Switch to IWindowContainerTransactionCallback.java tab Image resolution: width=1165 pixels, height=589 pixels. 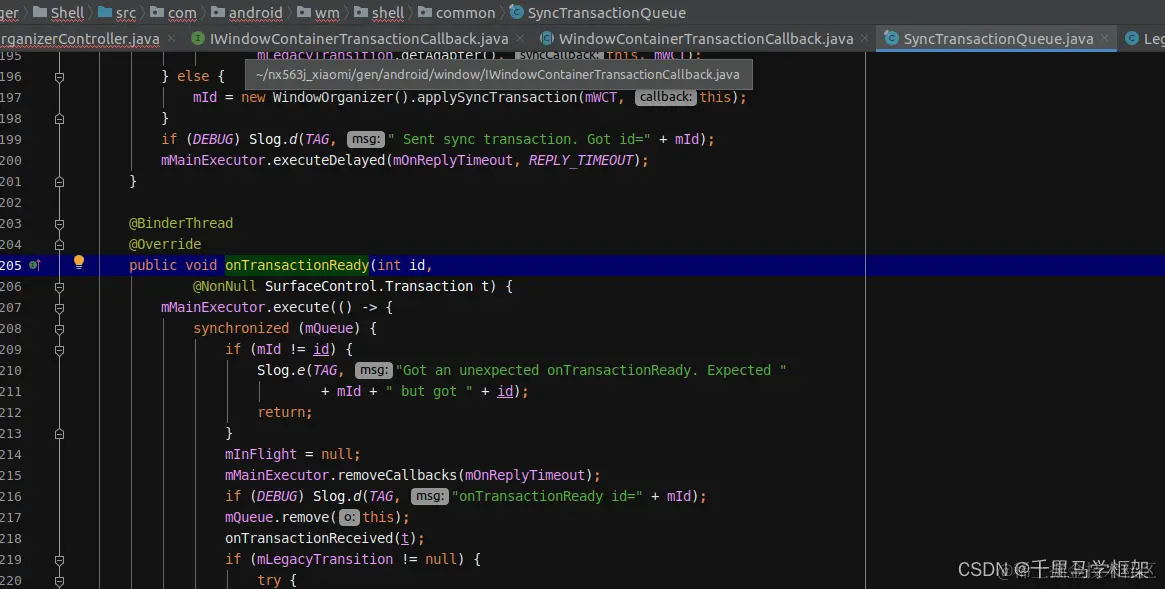click(x=359, y=39)
